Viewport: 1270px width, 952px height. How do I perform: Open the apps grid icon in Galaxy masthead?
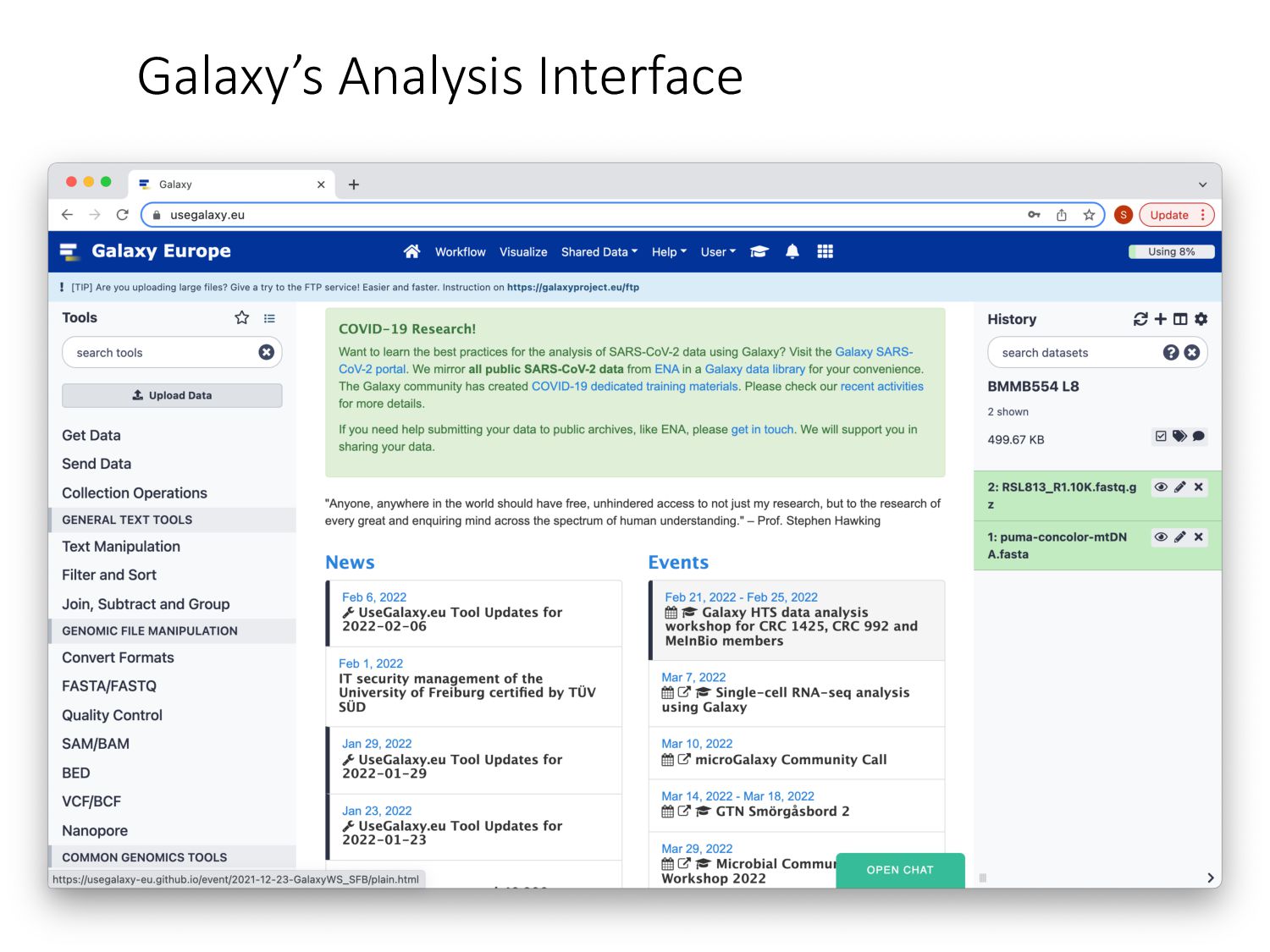825,251
